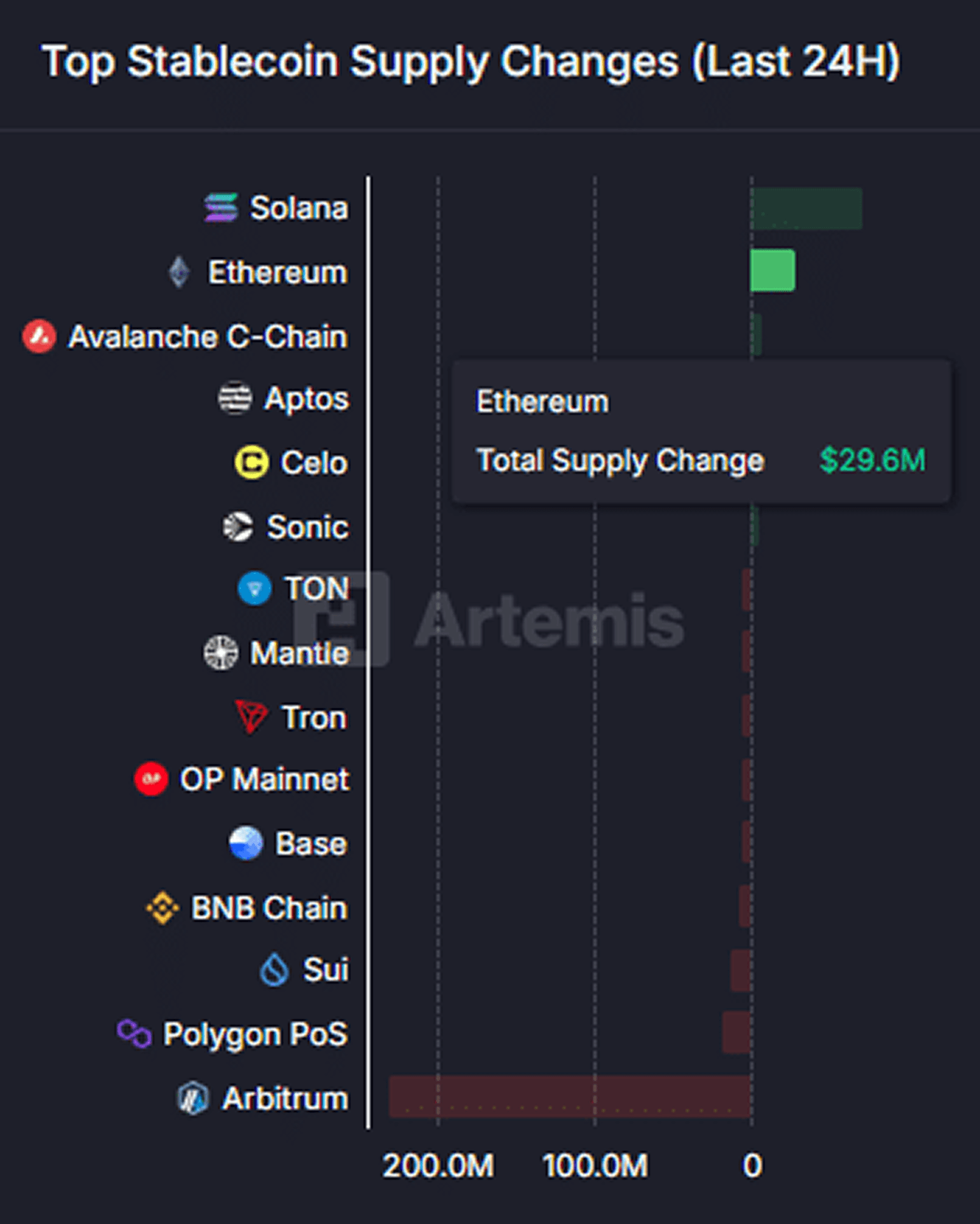Click the Polygon PoS red bar
This screenshot has width=980, height=1224.
pyautogui.click(x=736, y=1032)
